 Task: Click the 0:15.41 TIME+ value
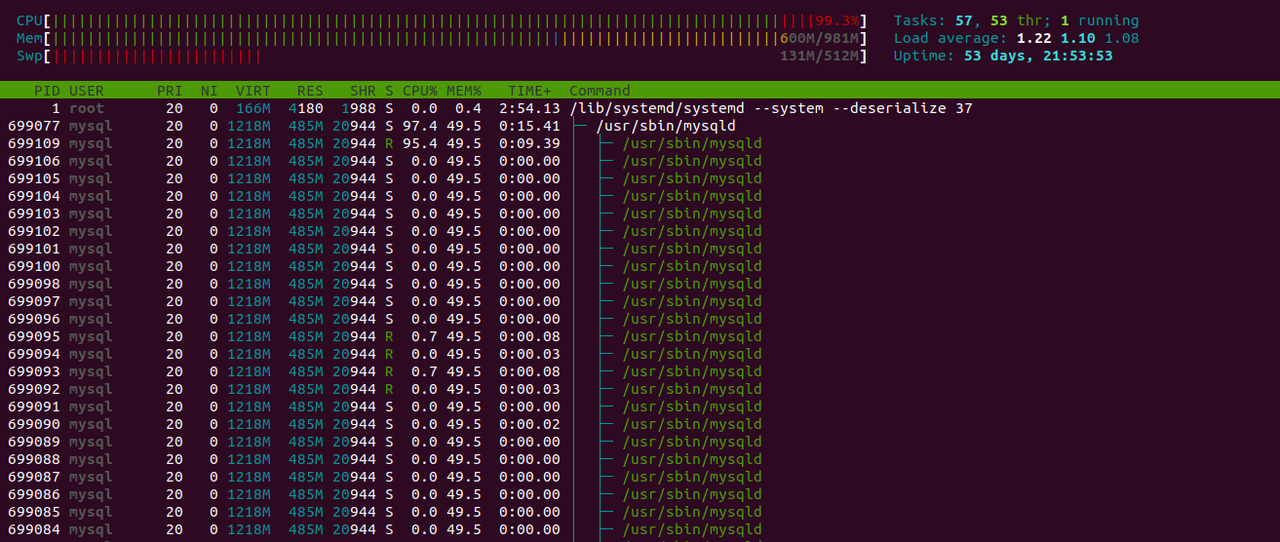[530, 126]
